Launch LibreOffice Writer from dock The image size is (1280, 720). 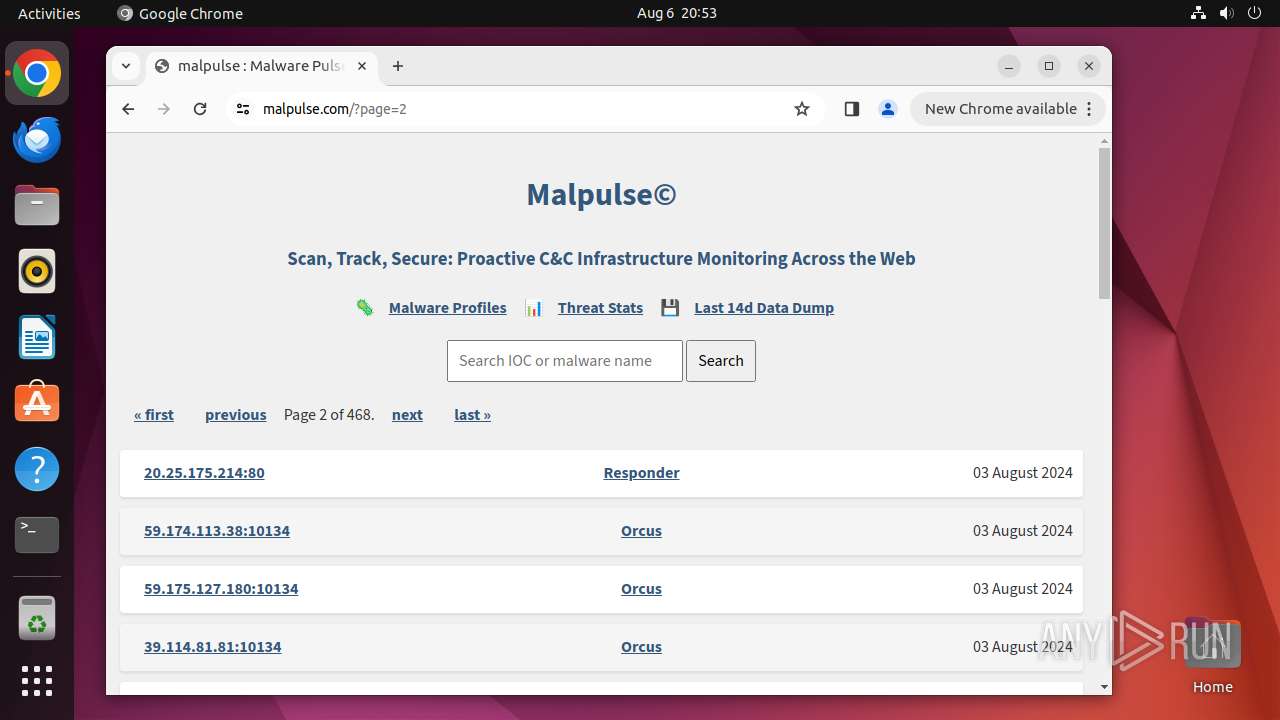[37, 338]
